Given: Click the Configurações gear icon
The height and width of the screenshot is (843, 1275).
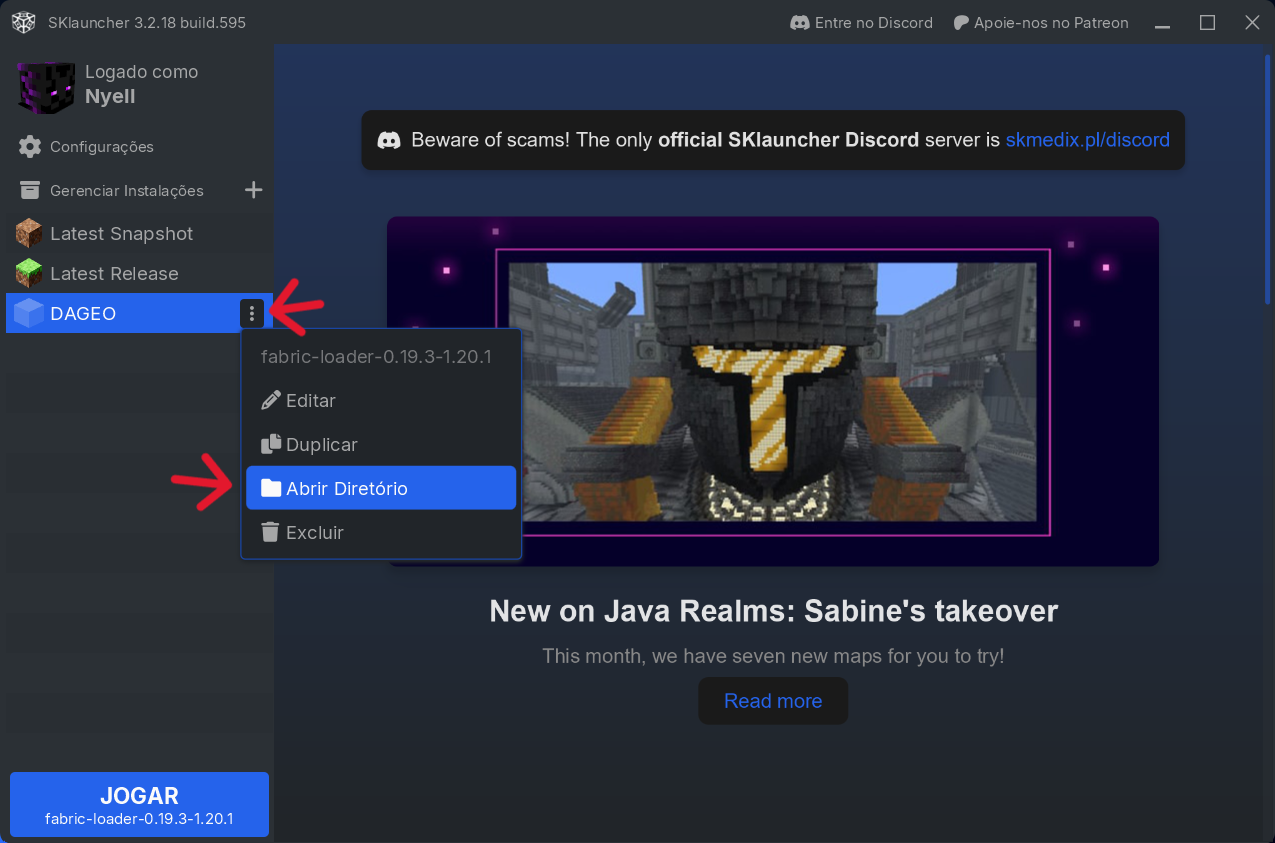Looking at the screenshot, I should 30,146.
